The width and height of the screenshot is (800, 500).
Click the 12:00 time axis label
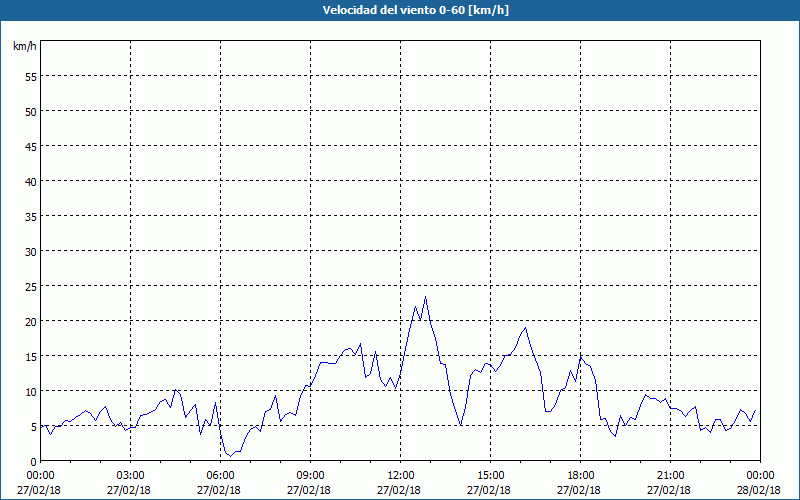tap(399, 476)
